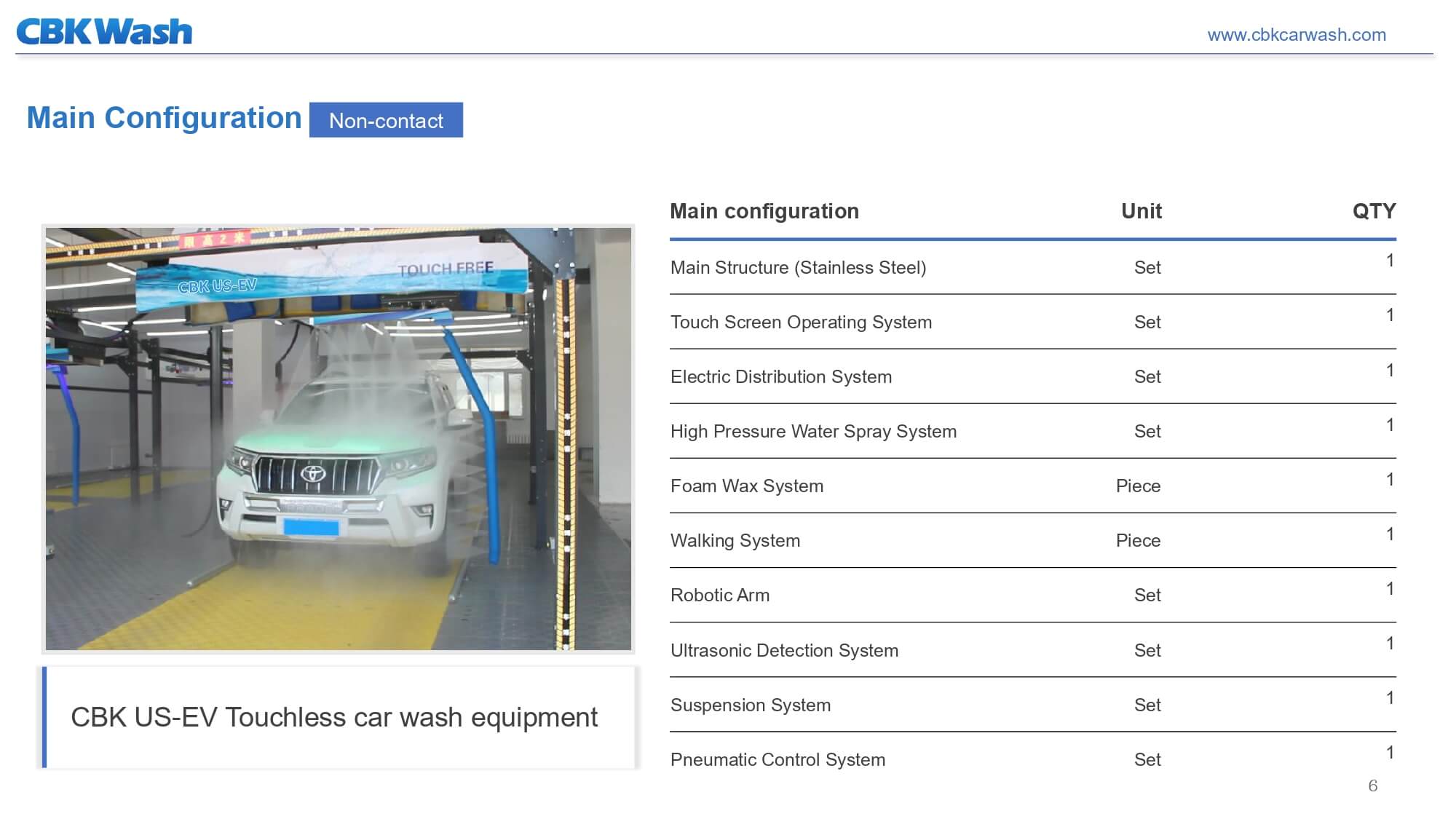Viewport: 1456px width, 819px height.
Task: Select 'Suspension System' text
Action: (751, 705)
